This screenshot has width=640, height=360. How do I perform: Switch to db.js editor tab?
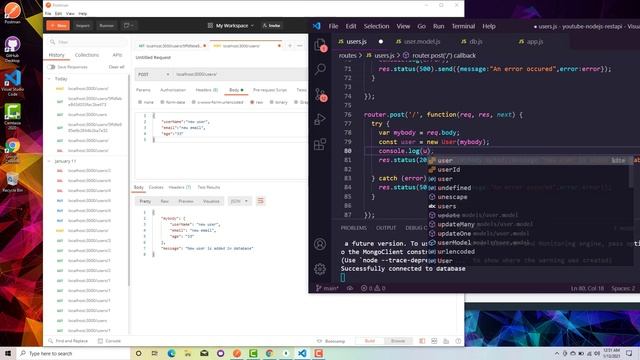tap(472, 42)
